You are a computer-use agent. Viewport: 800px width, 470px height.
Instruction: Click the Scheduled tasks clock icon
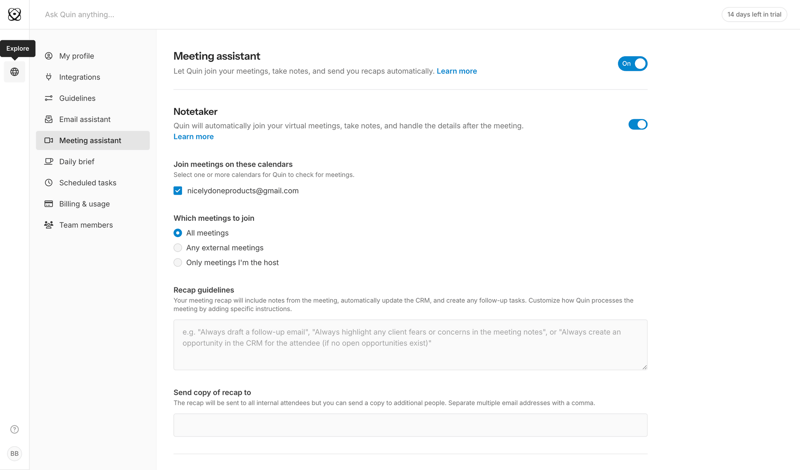pos(48,183)
